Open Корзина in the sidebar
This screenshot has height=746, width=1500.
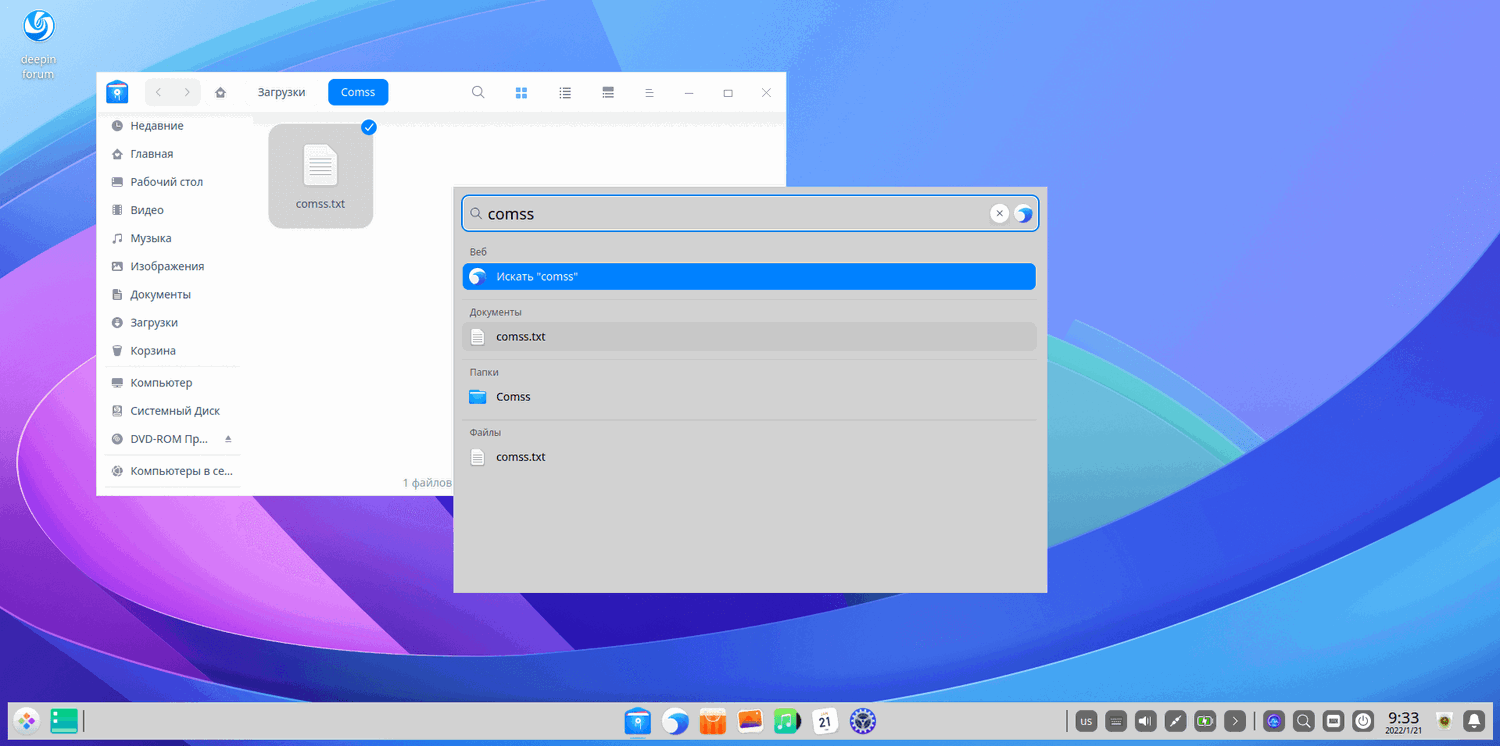pos(170,350)
